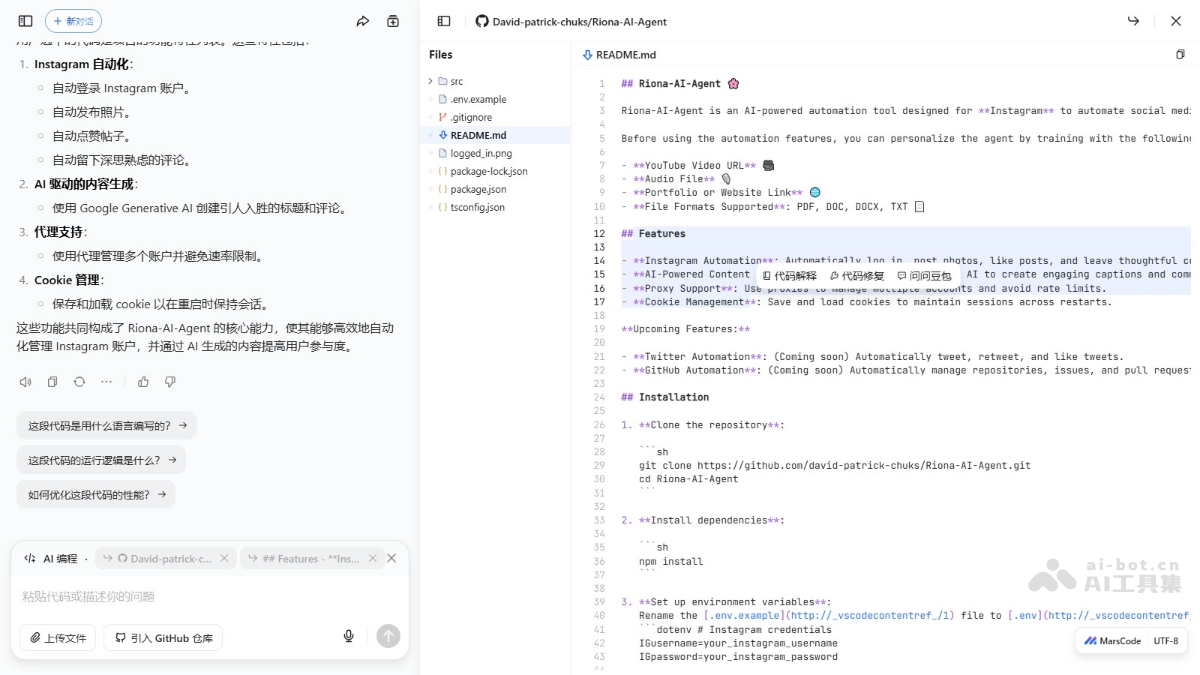Choose 代码修复 from the floating toolbar

pos(857,276)
